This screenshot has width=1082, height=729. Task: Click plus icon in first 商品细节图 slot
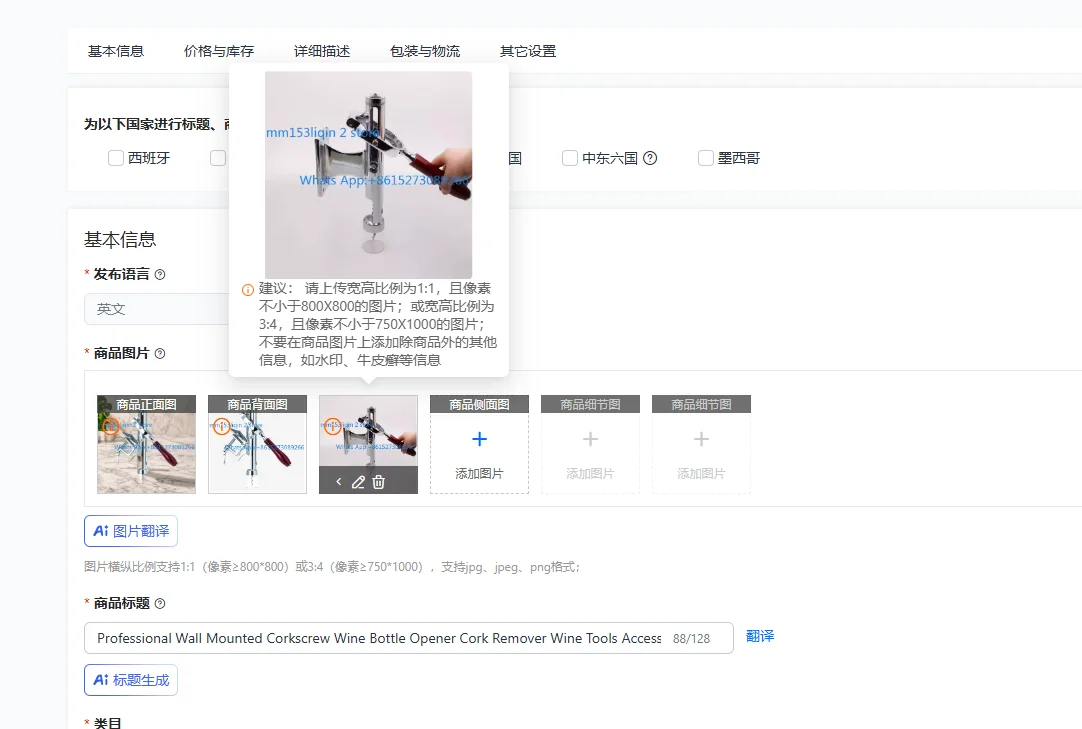click(x=590, y=439)
